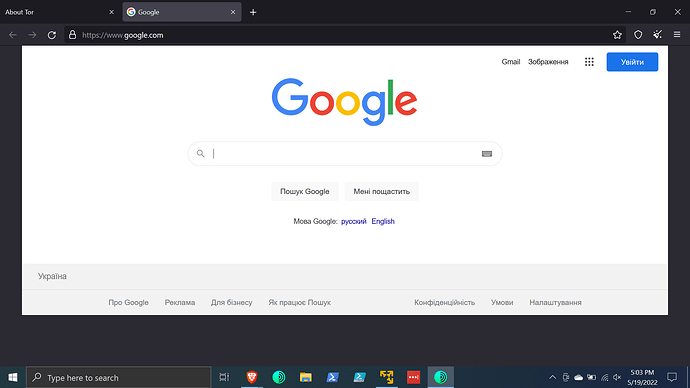Open a new tab with the plus button

[x=253, y=12]
